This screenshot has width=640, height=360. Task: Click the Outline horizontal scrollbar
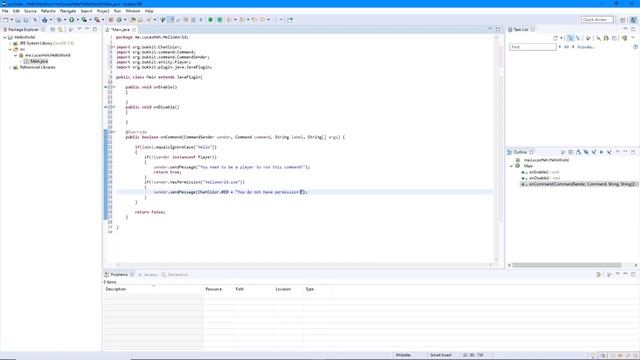click(567, 265)
